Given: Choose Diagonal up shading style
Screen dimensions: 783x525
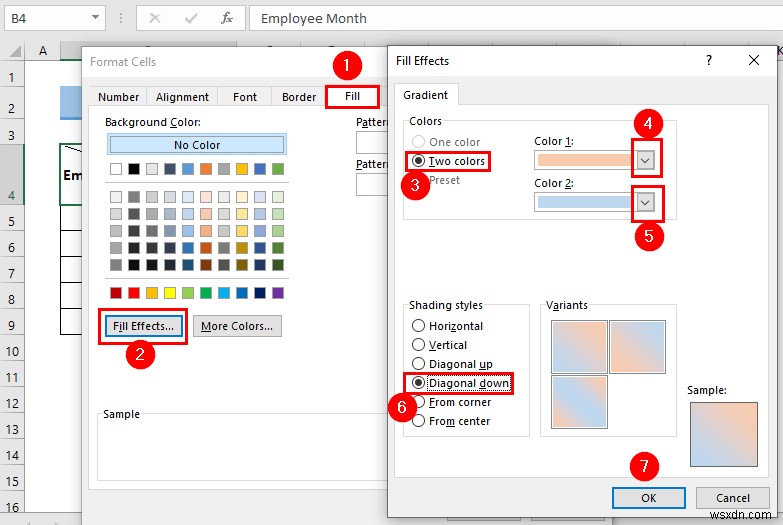Looking at the screenshot, I should tap(418, 364).
